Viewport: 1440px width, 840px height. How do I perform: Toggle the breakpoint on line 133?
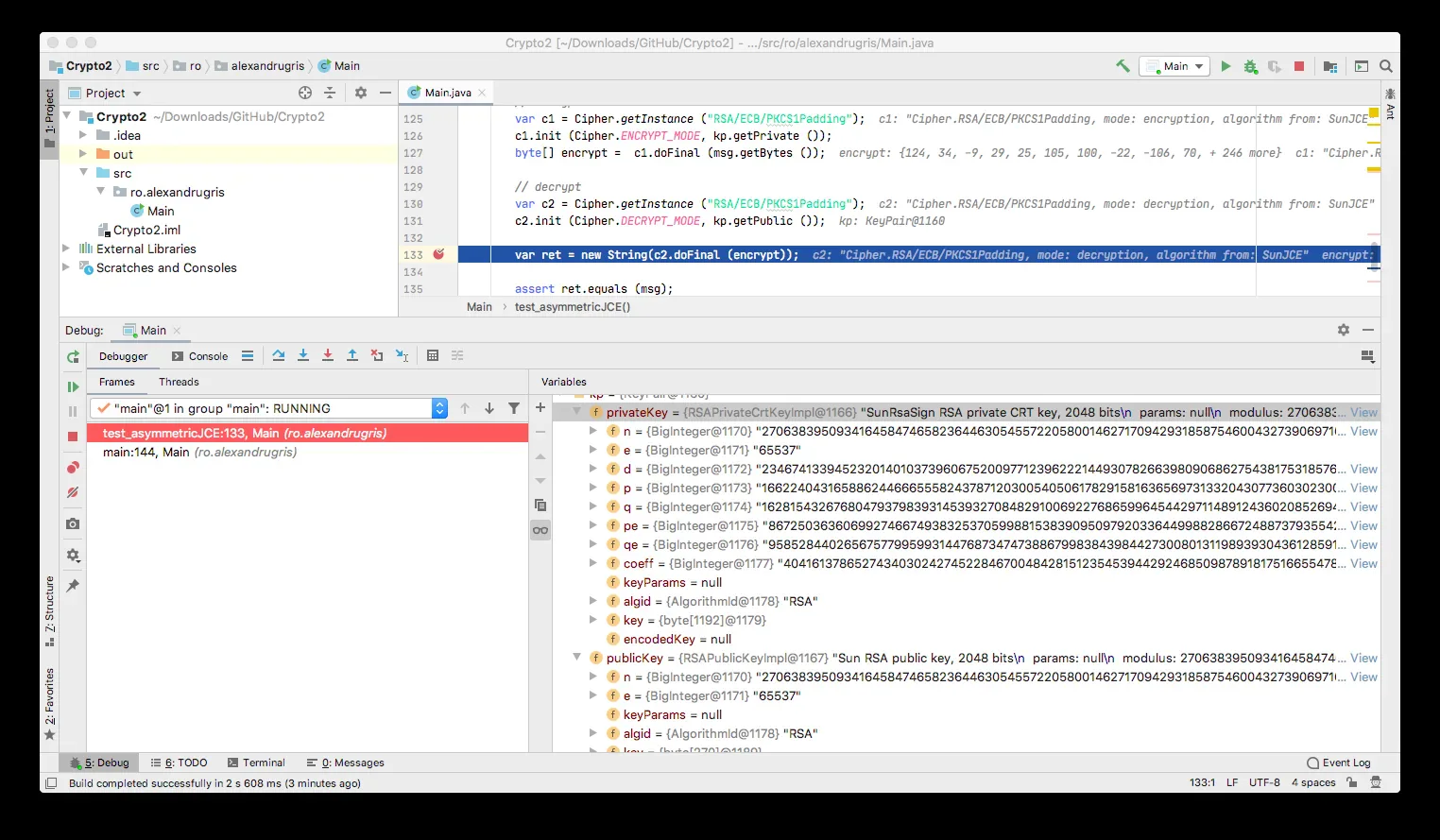point(438,254)
